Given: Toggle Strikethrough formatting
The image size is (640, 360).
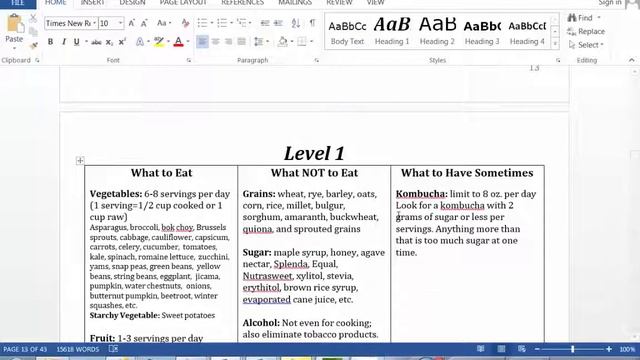Looking at the screenshot, I should pyautogui.click(x=96, y=42).
